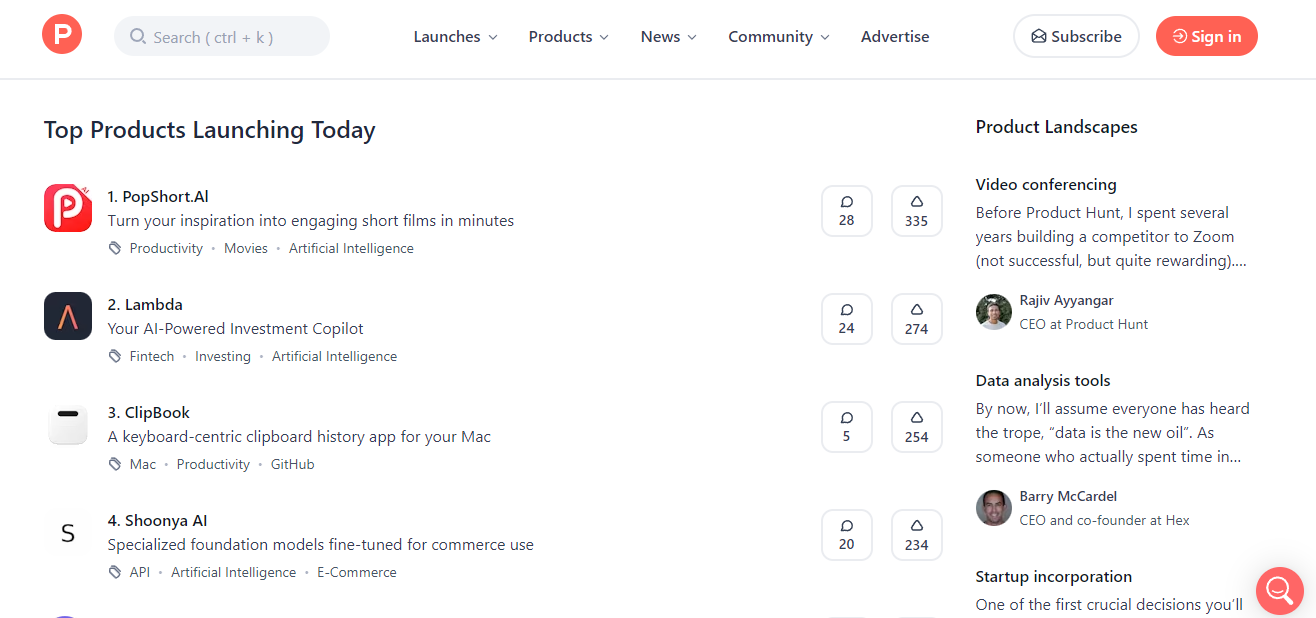Click the Subscribe button

click(x=1076, y=36)
